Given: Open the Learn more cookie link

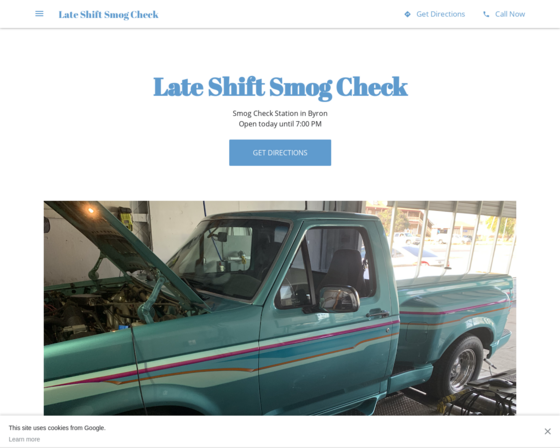Looking at the screenshot, I should tap(24, 439).
